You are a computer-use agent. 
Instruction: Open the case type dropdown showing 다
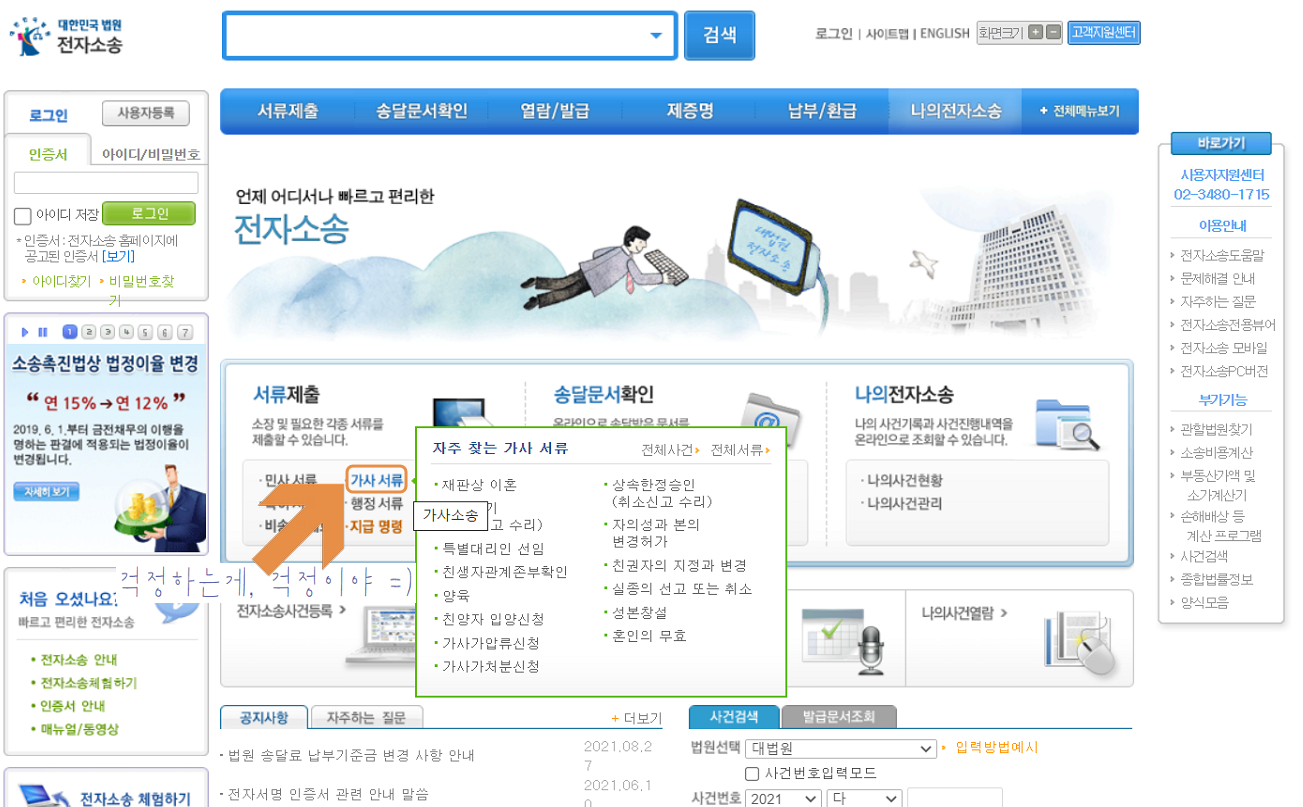pyautogui.click(x=864, y=799)
